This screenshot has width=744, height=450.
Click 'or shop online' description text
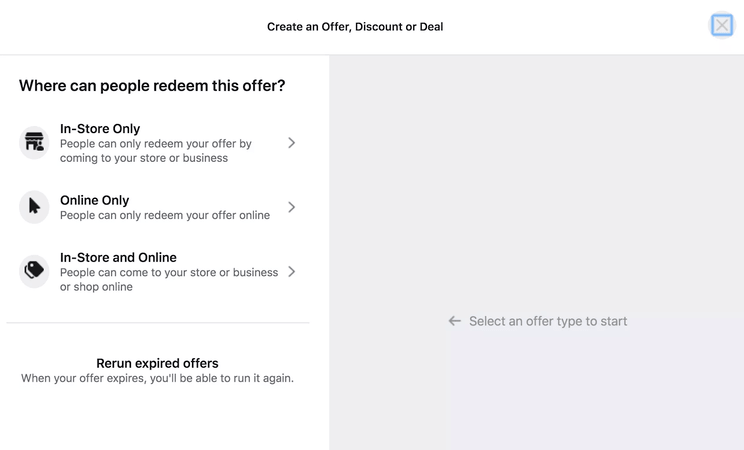96,287
